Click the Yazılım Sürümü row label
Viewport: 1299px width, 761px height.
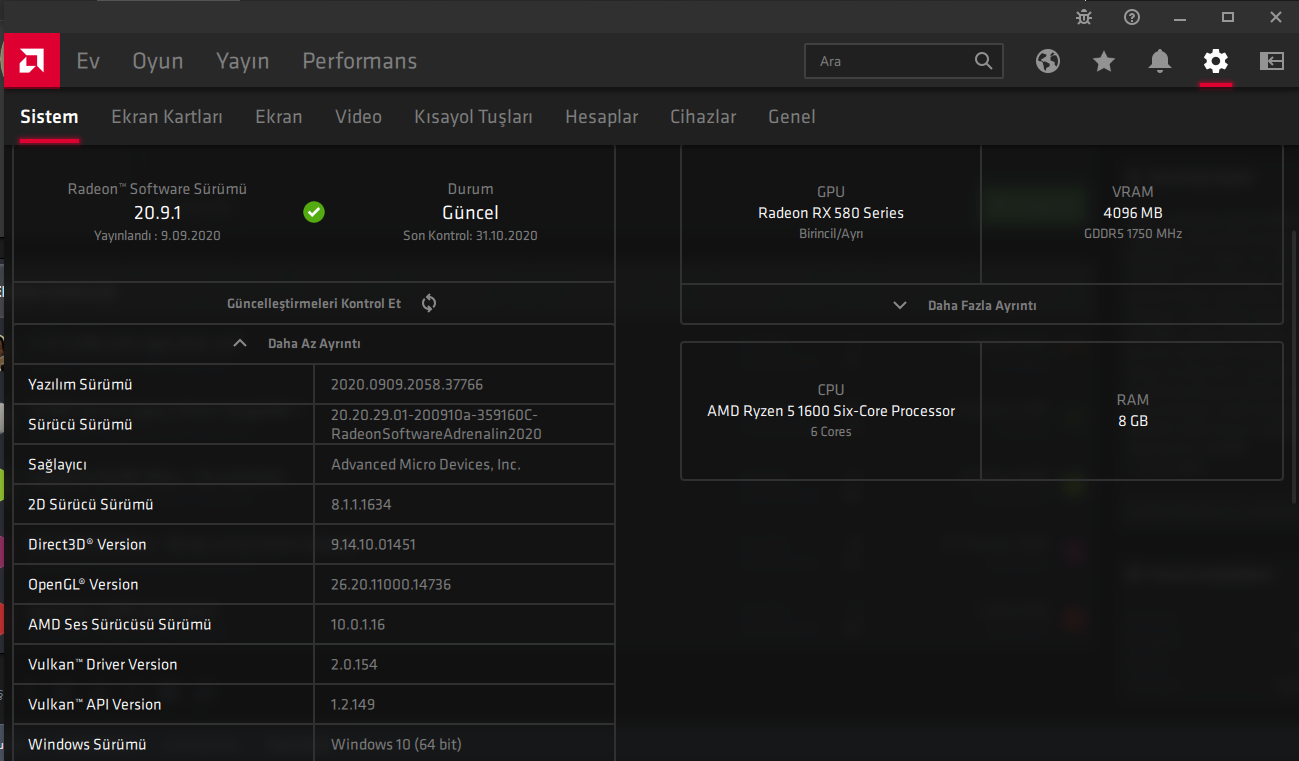[x=80, y=384]
